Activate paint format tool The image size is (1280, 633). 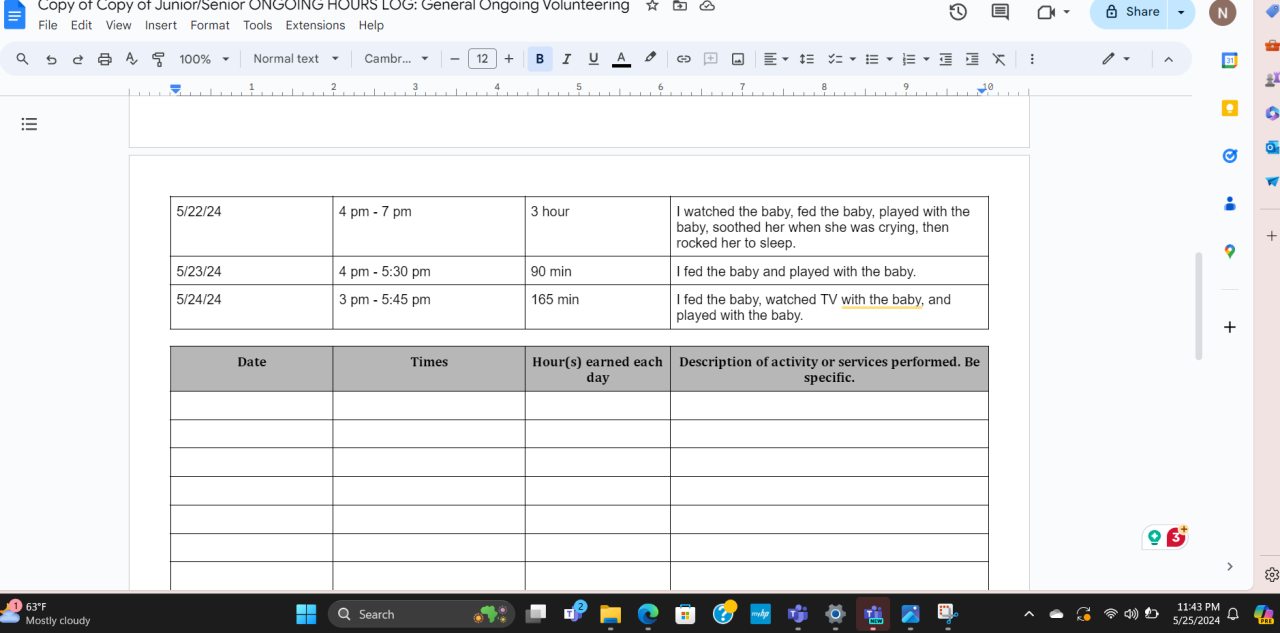(x=158, y=59)
